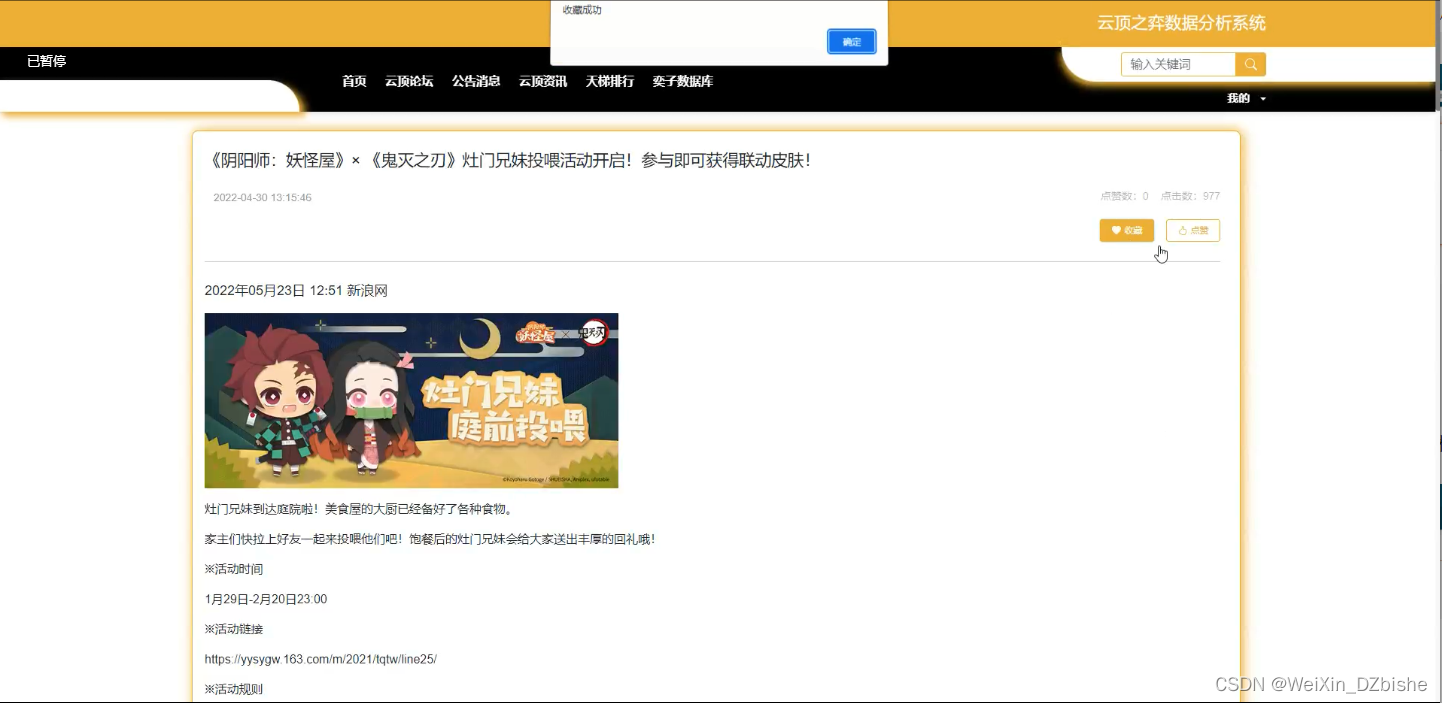Confirm the 收藏成功 dialog with 确定
Image resolution: width=1442 pixels, height=703 pixels.
852,42
